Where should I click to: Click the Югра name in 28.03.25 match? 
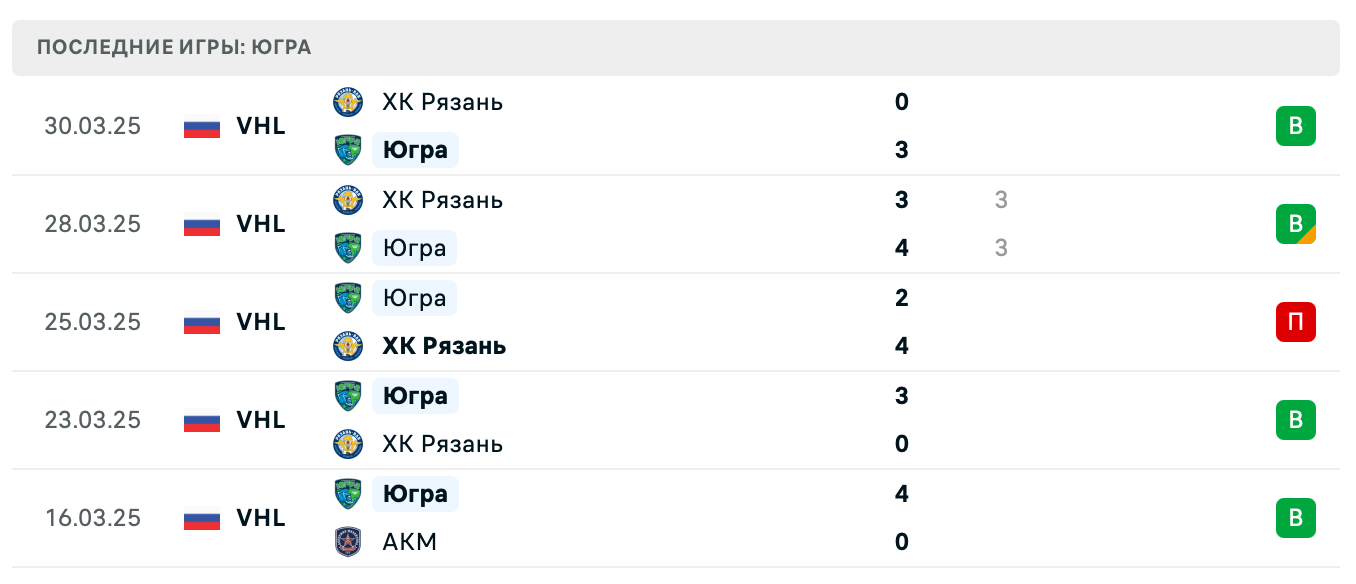[x=414, y=248]
